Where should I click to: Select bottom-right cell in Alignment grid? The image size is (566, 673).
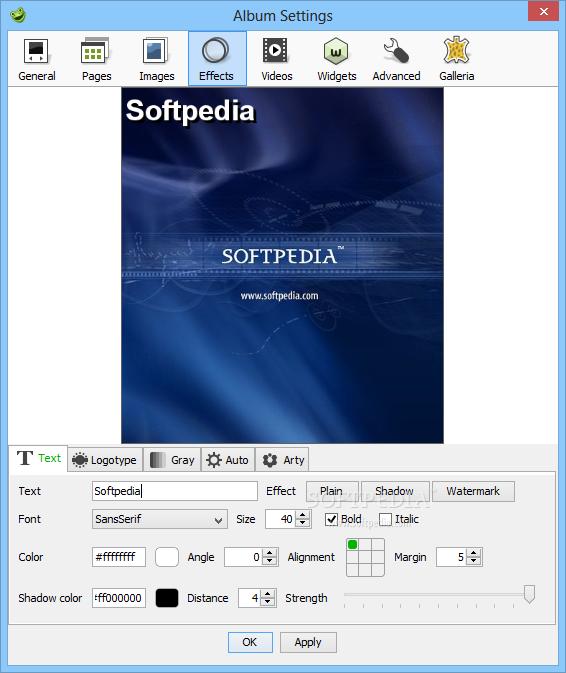(x=378, y=570)
